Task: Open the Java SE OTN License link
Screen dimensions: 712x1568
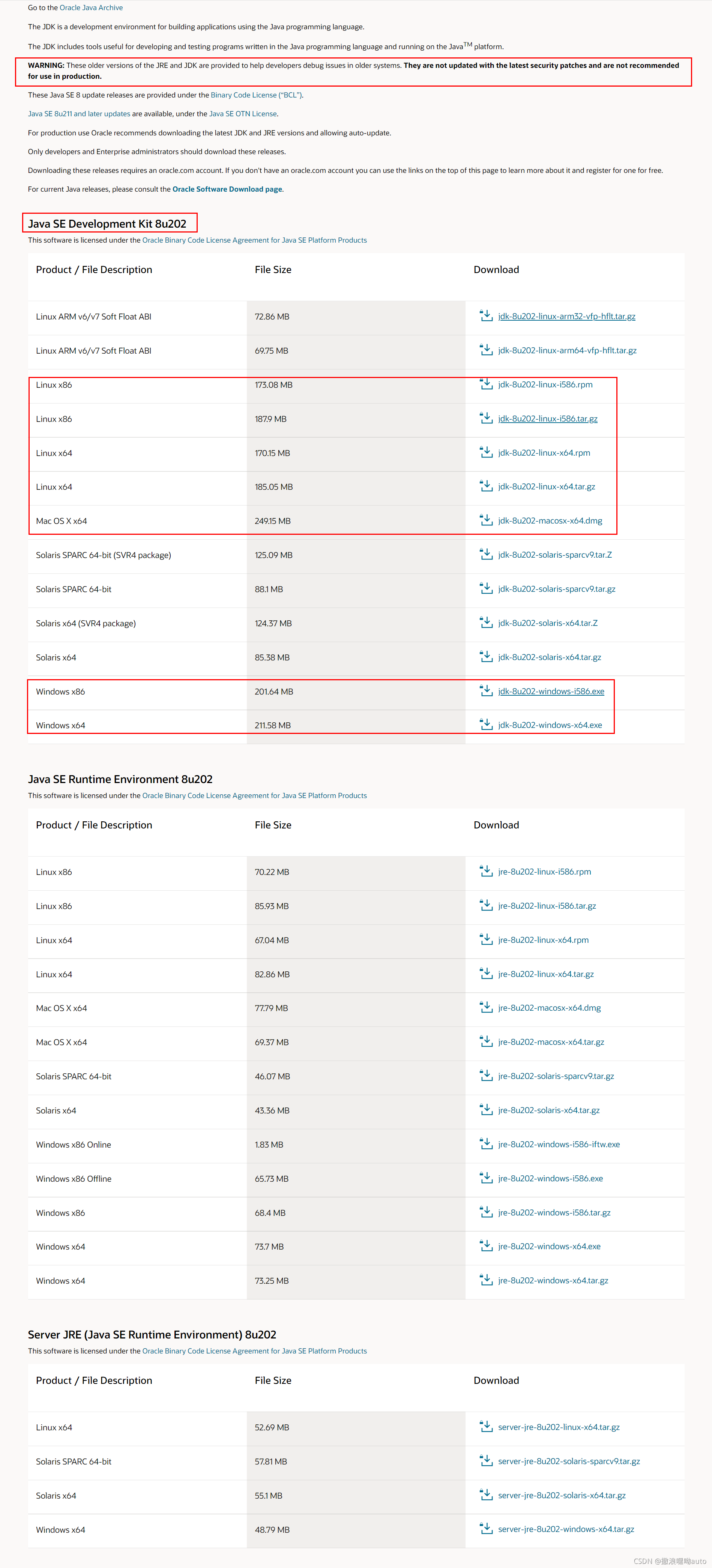Action: tap(242, 113)
